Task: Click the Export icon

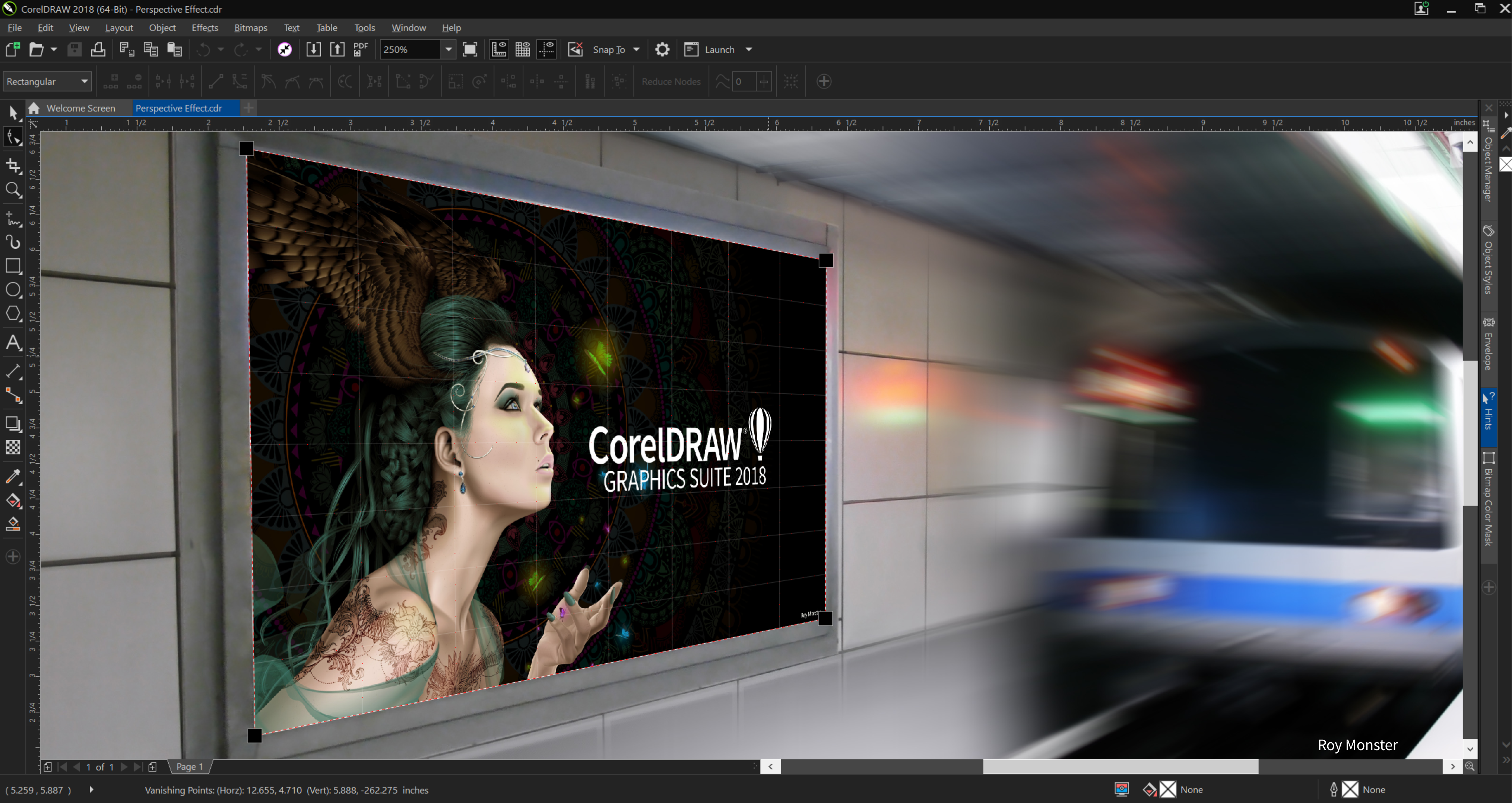Action: coord(337,49)
